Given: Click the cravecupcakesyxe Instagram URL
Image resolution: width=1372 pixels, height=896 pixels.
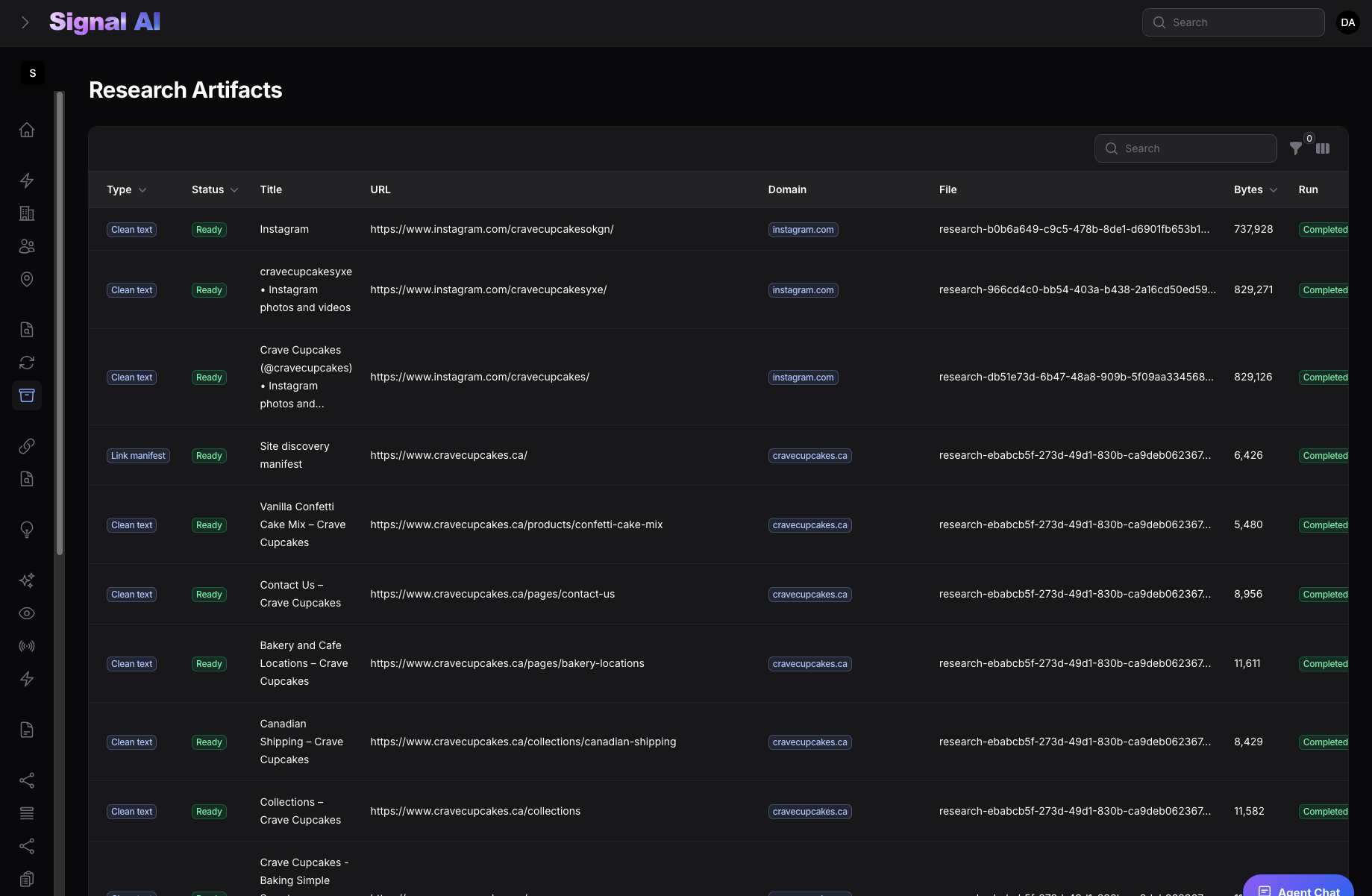Looking at the screenshot, I should coord(489,289).
